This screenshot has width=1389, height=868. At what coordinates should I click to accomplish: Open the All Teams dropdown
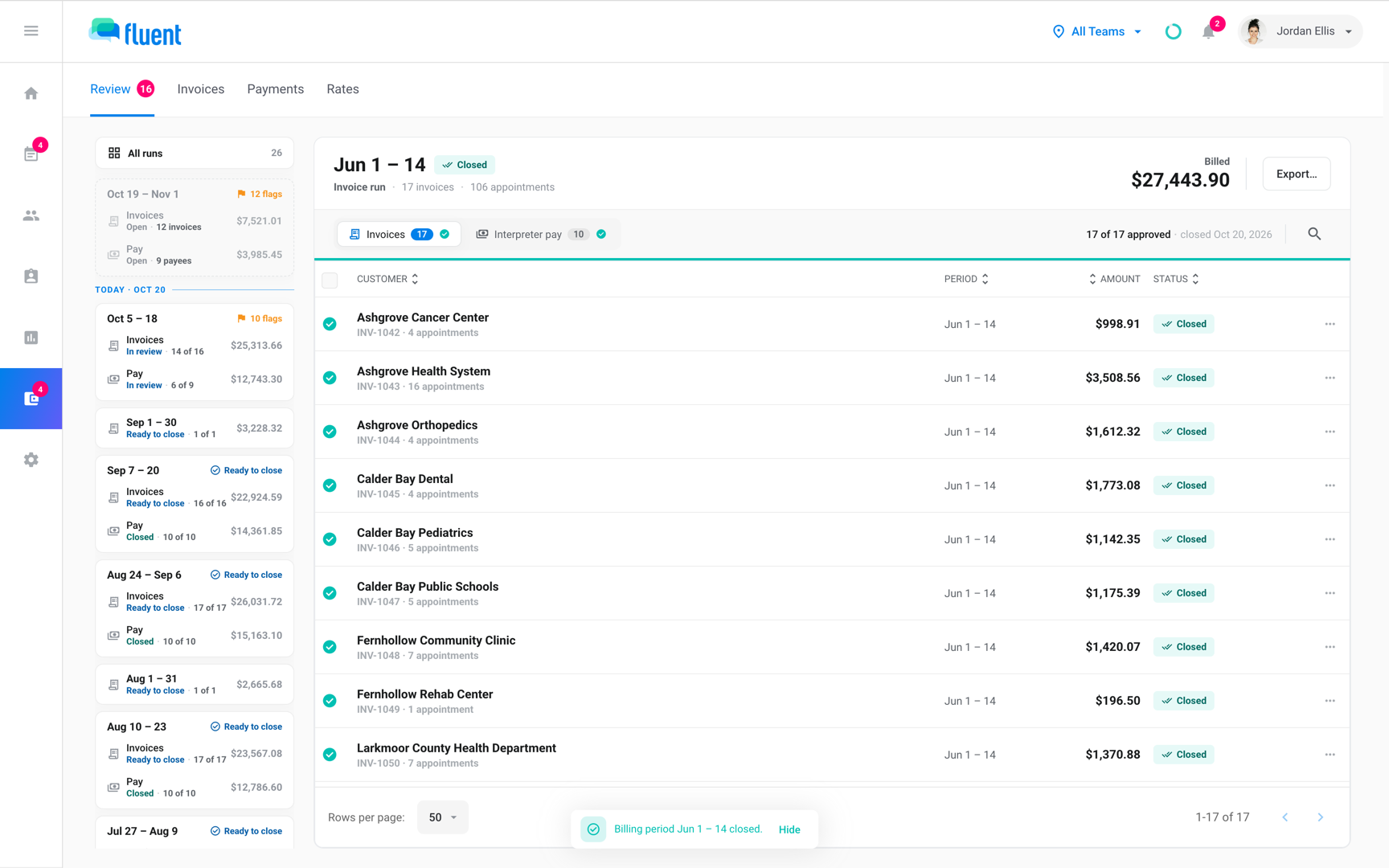click(1096, 31)
